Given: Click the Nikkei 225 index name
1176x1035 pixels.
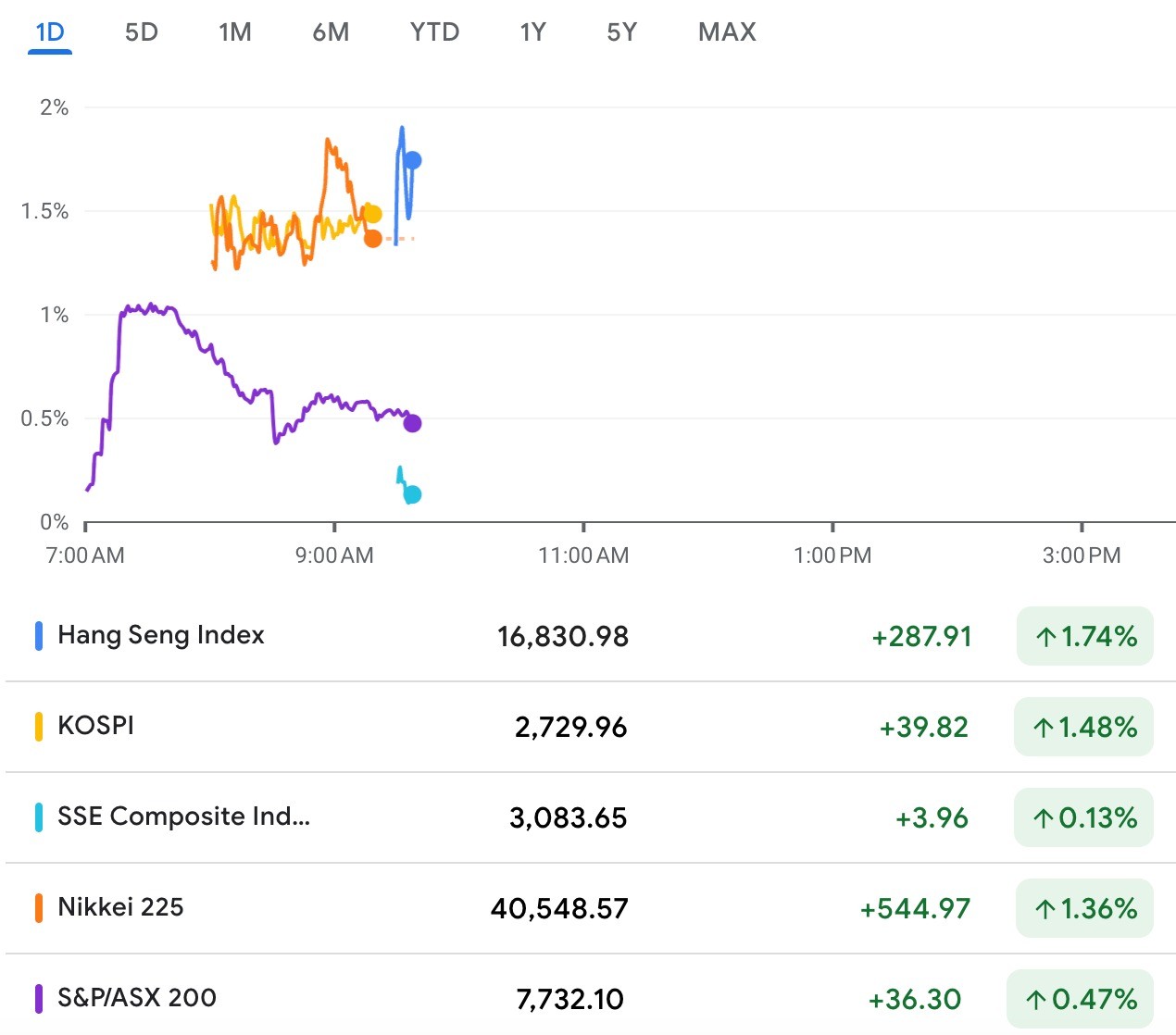Looking at the screenshot, I should [120, 907].
